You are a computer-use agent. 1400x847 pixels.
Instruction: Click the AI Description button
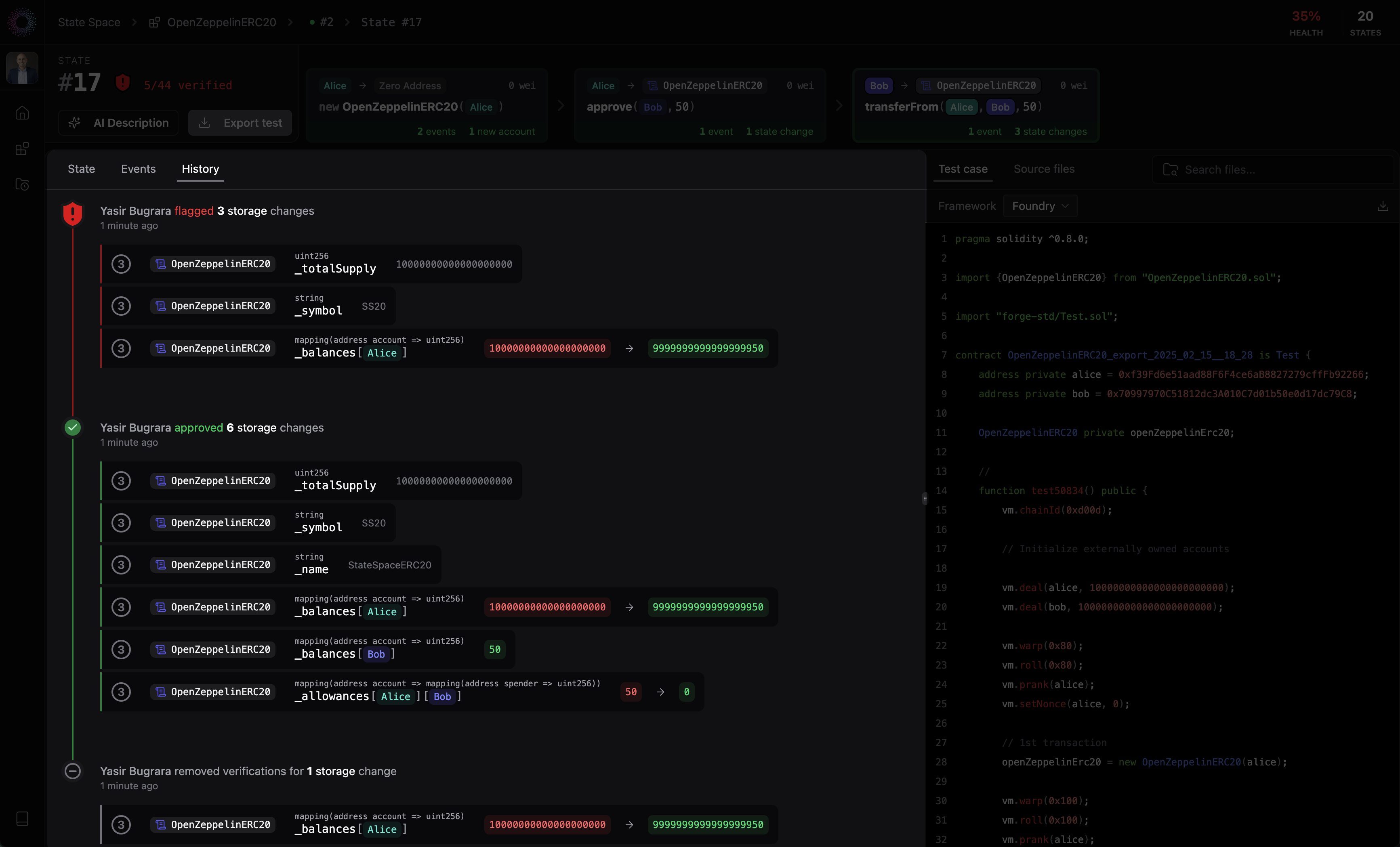119,123
